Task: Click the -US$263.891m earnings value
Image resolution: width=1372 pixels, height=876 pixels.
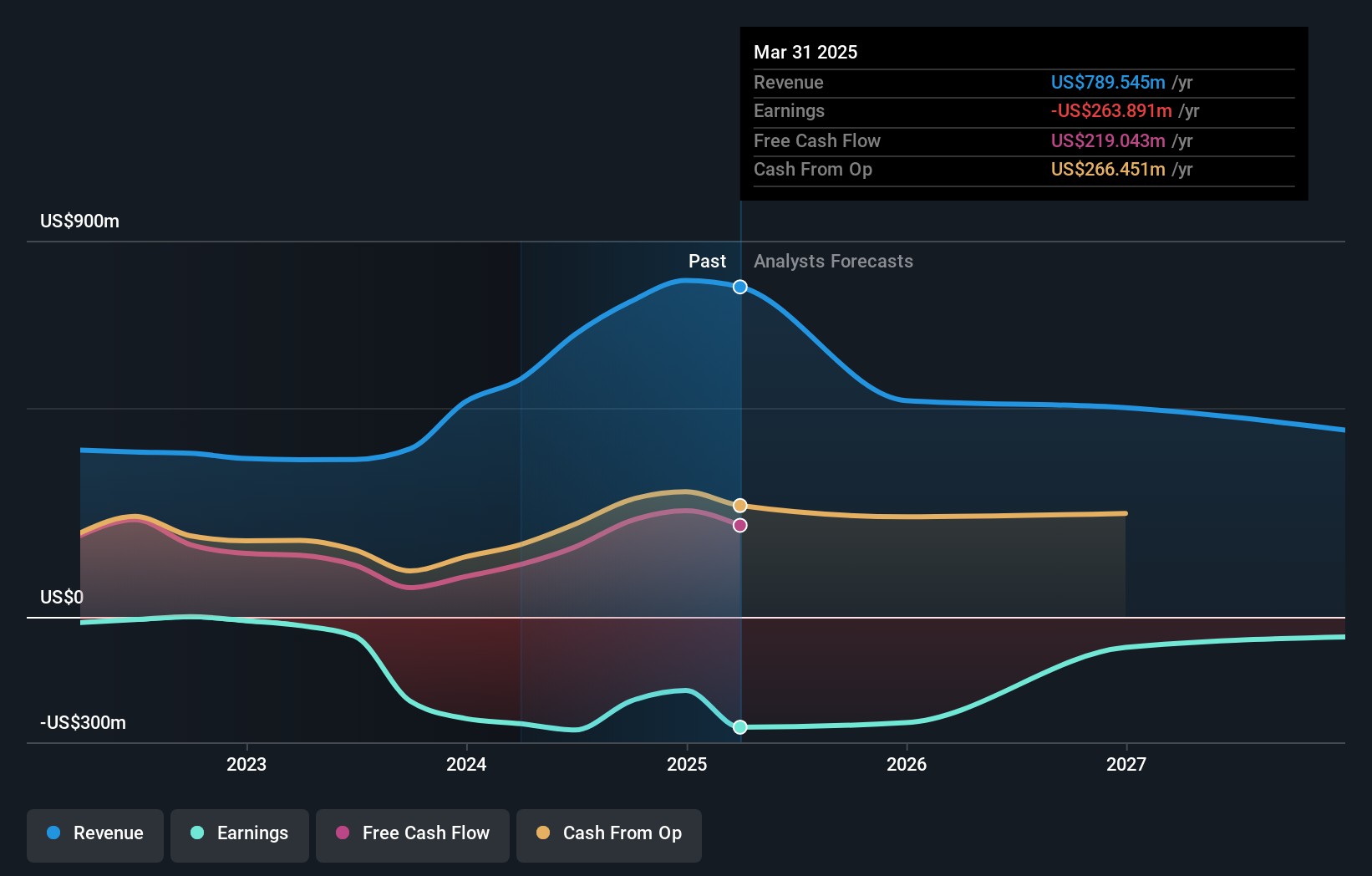Action: point(1111,111)
